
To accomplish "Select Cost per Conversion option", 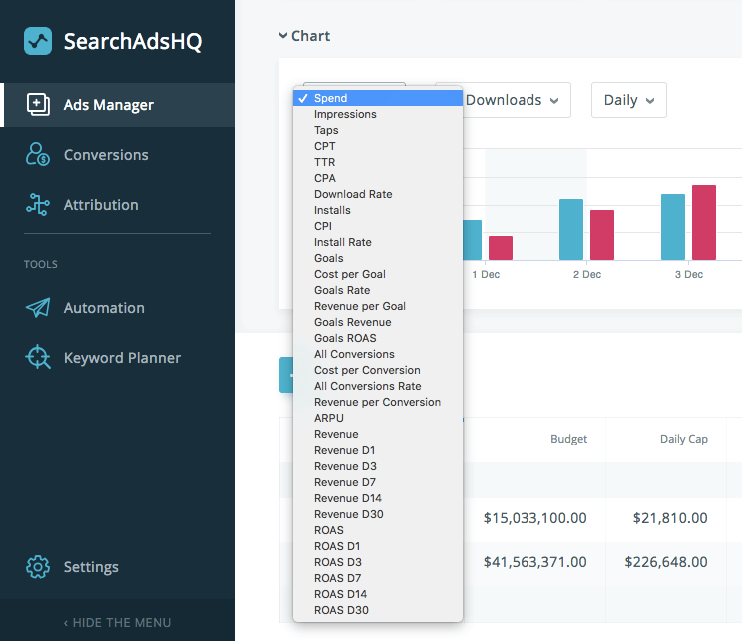I will pyautogui.click(x=378, y=370).
